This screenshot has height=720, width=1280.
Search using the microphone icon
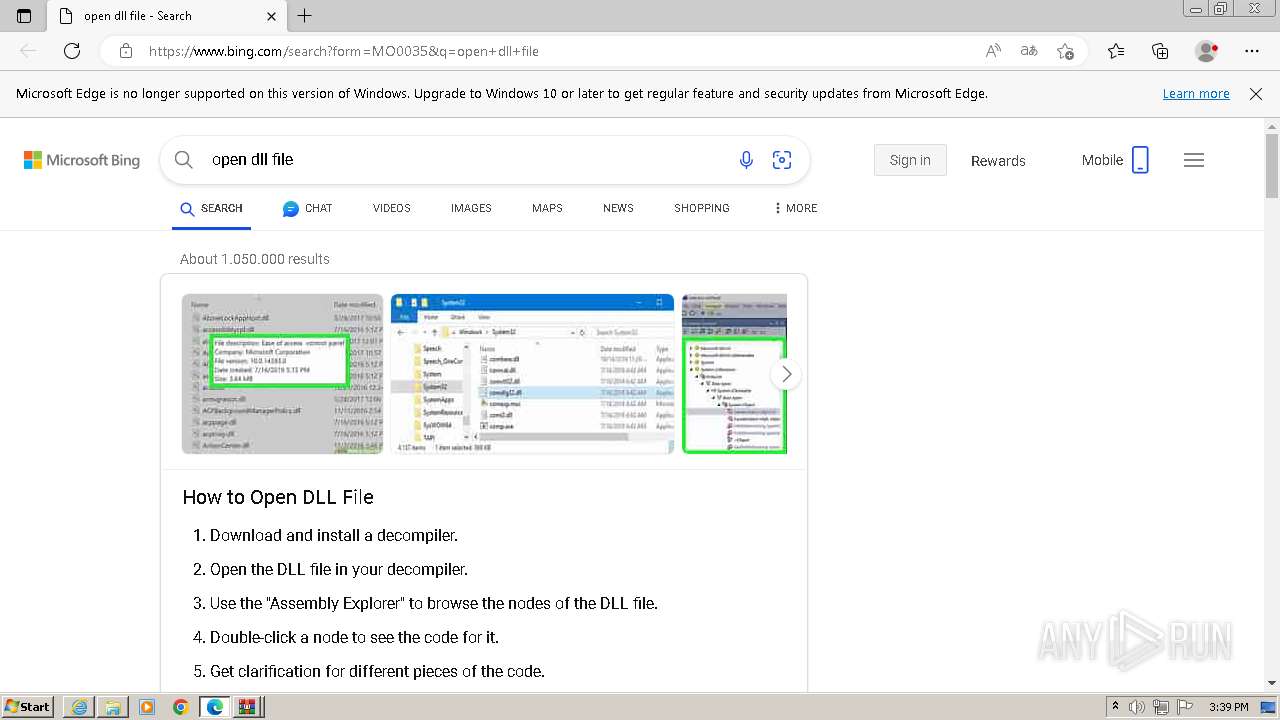tap(746, 159)
